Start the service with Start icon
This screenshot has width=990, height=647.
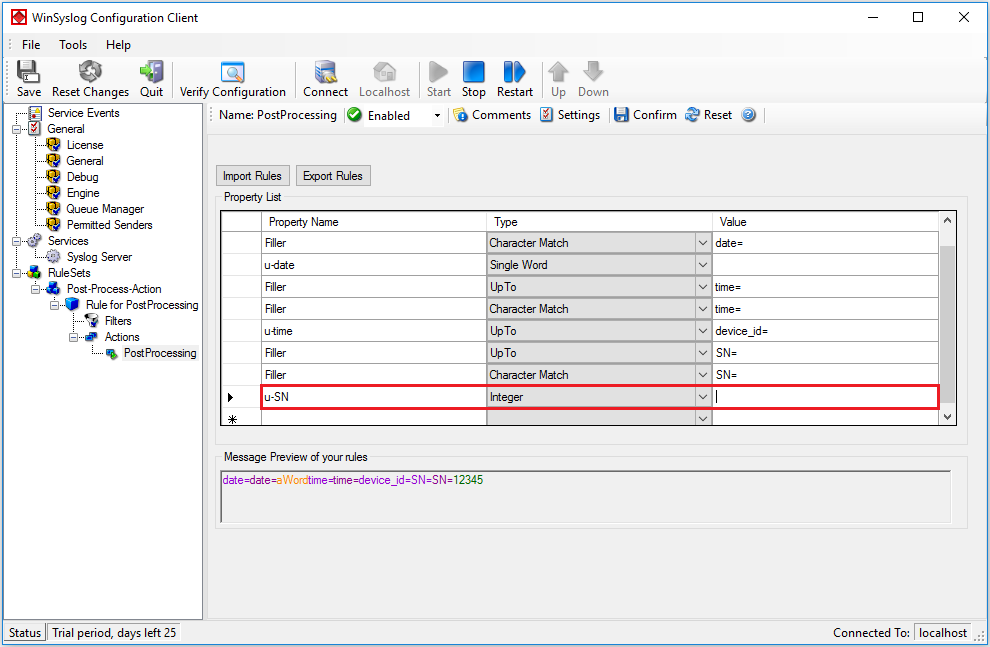click(438, 79)
